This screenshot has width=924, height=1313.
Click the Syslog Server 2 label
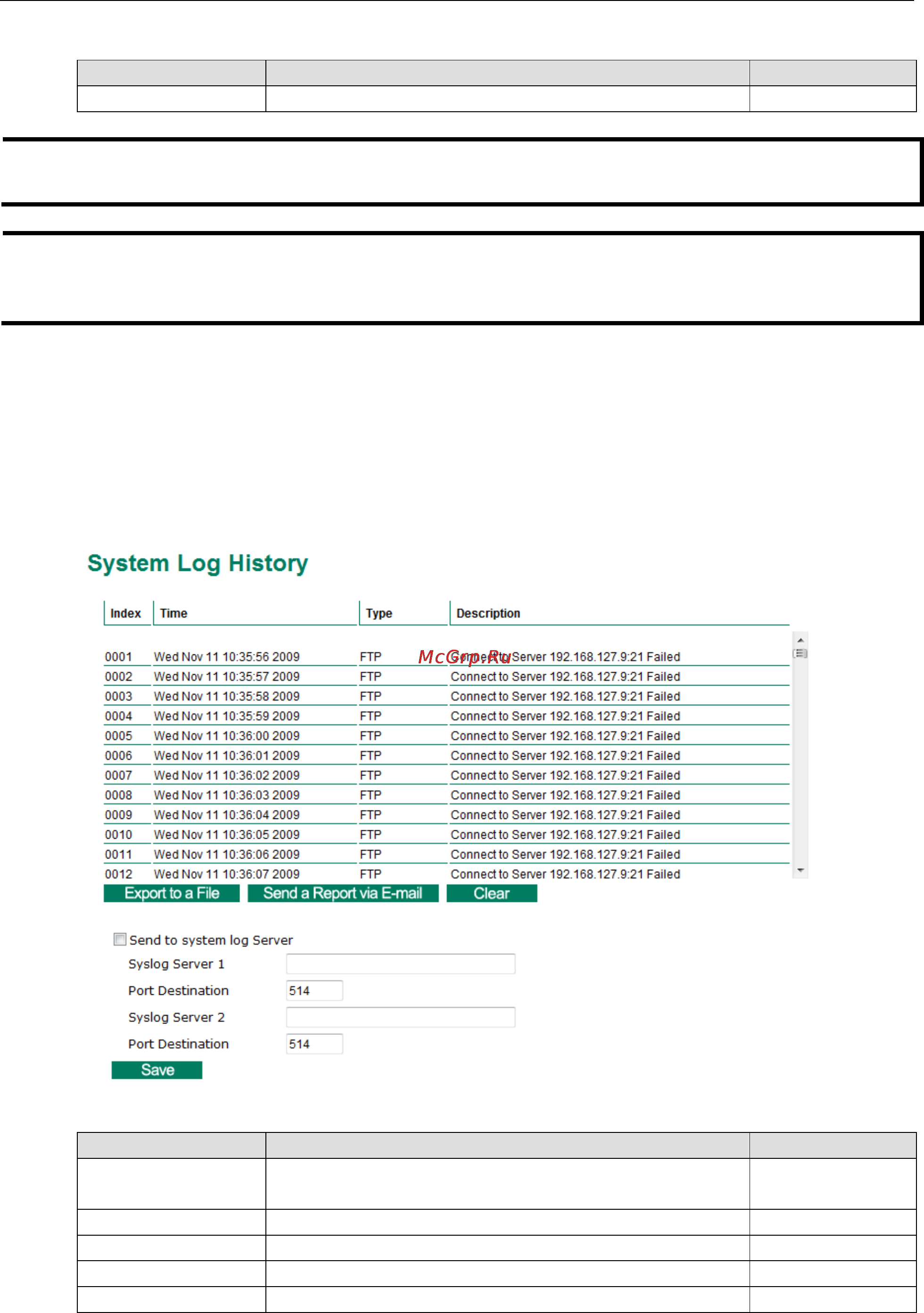176,1017
